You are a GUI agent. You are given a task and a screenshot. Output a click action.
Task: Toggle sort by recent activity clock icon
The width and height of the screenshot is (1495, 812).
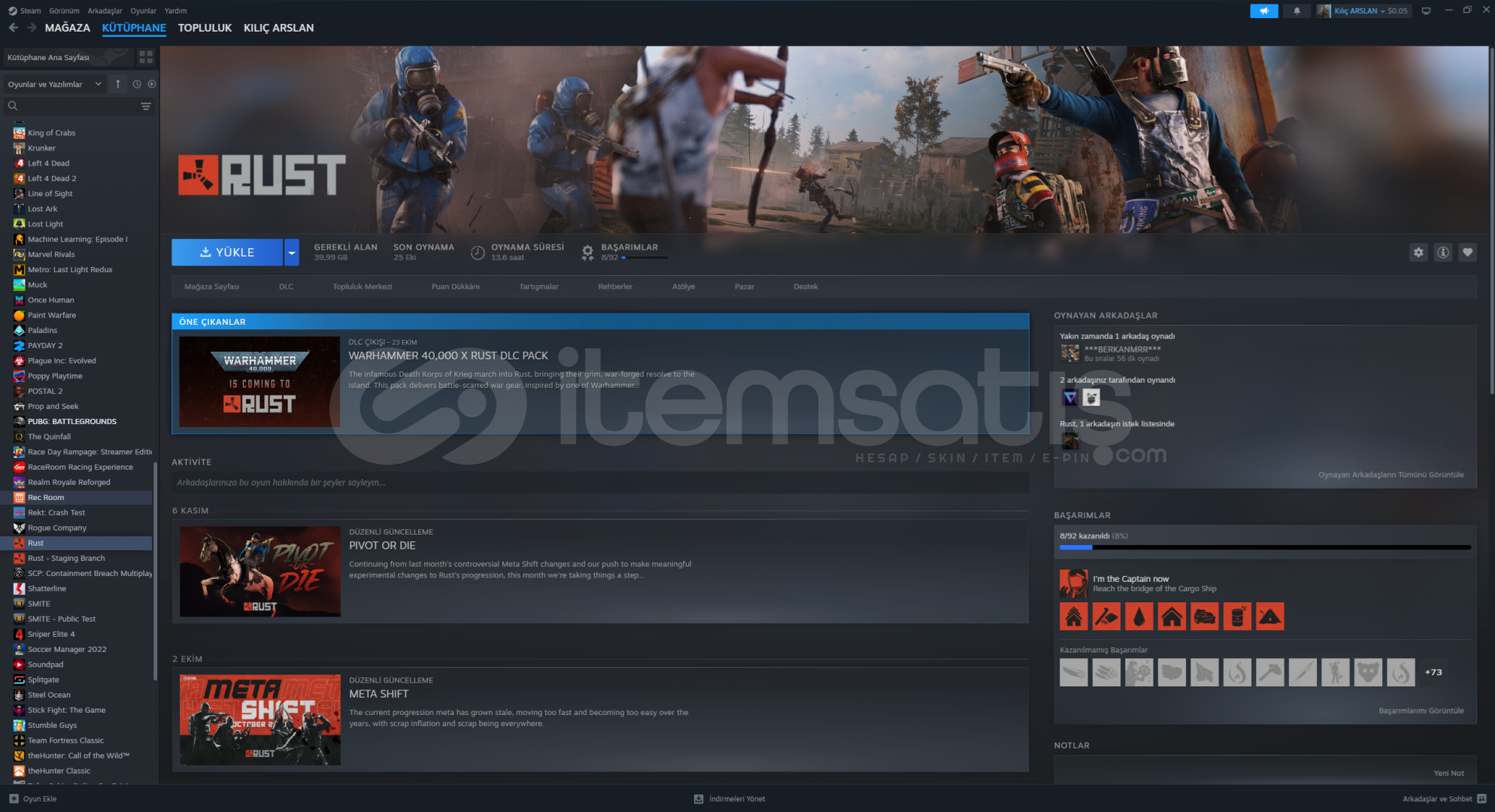(x=137, y=84)
